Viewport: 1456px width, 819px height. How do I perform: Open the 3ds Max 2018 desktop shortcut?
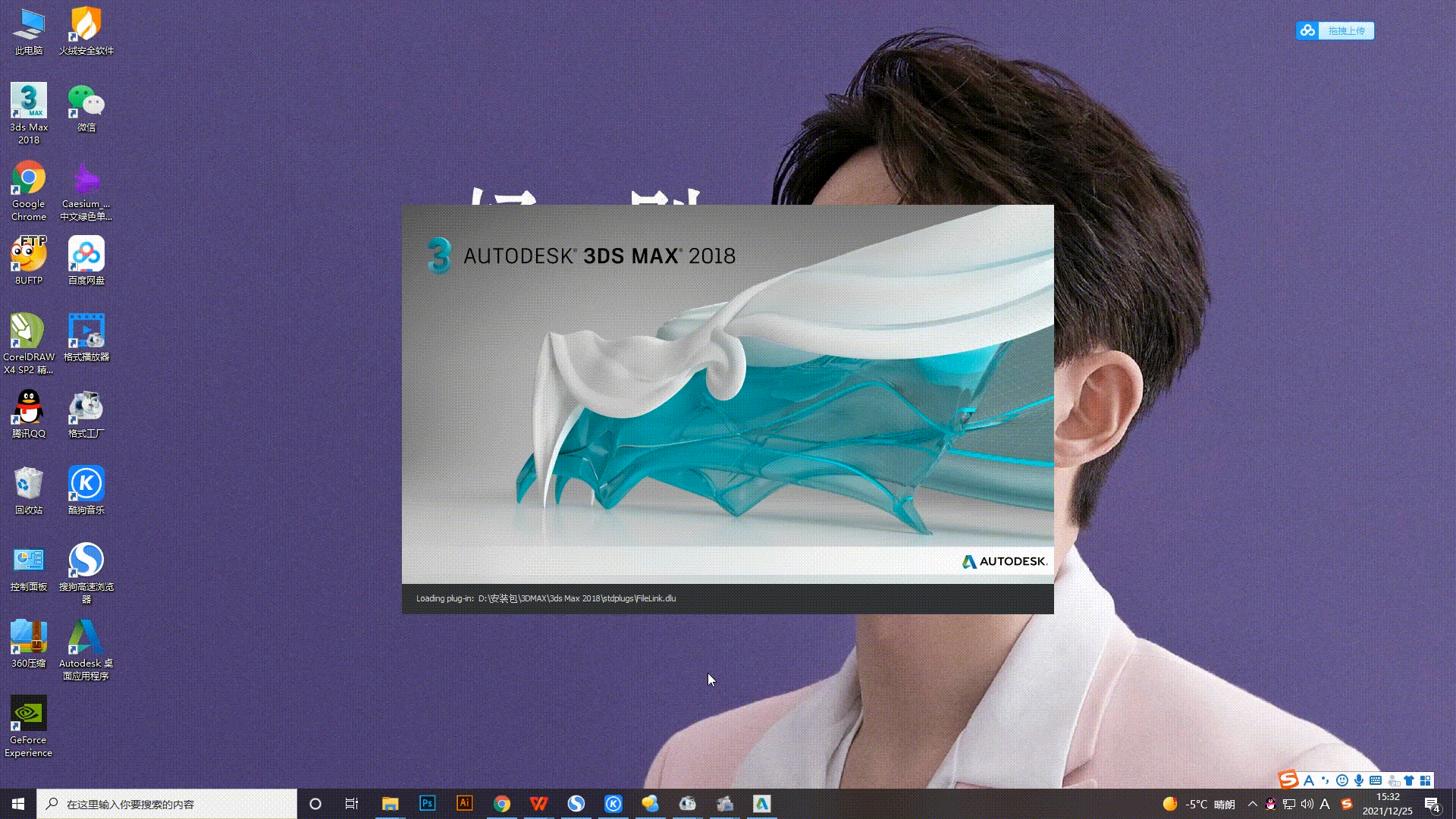pos(29,114)
